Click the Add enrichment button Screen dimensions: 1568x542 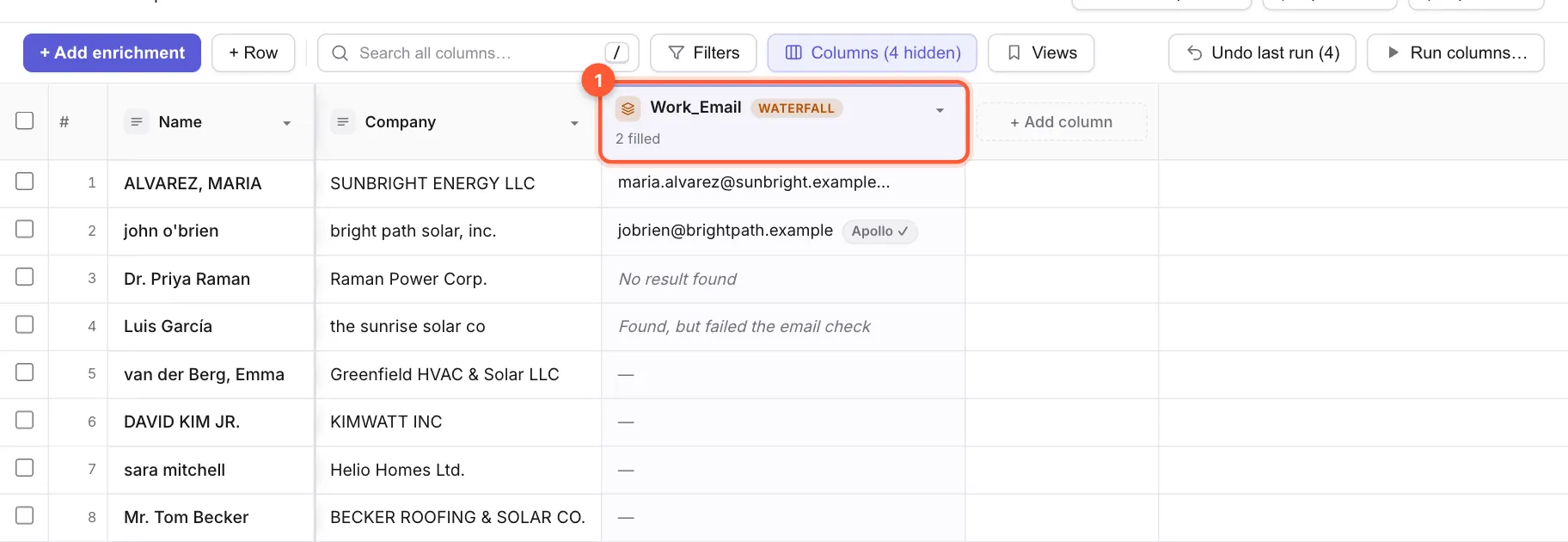[x=112, y=52]
